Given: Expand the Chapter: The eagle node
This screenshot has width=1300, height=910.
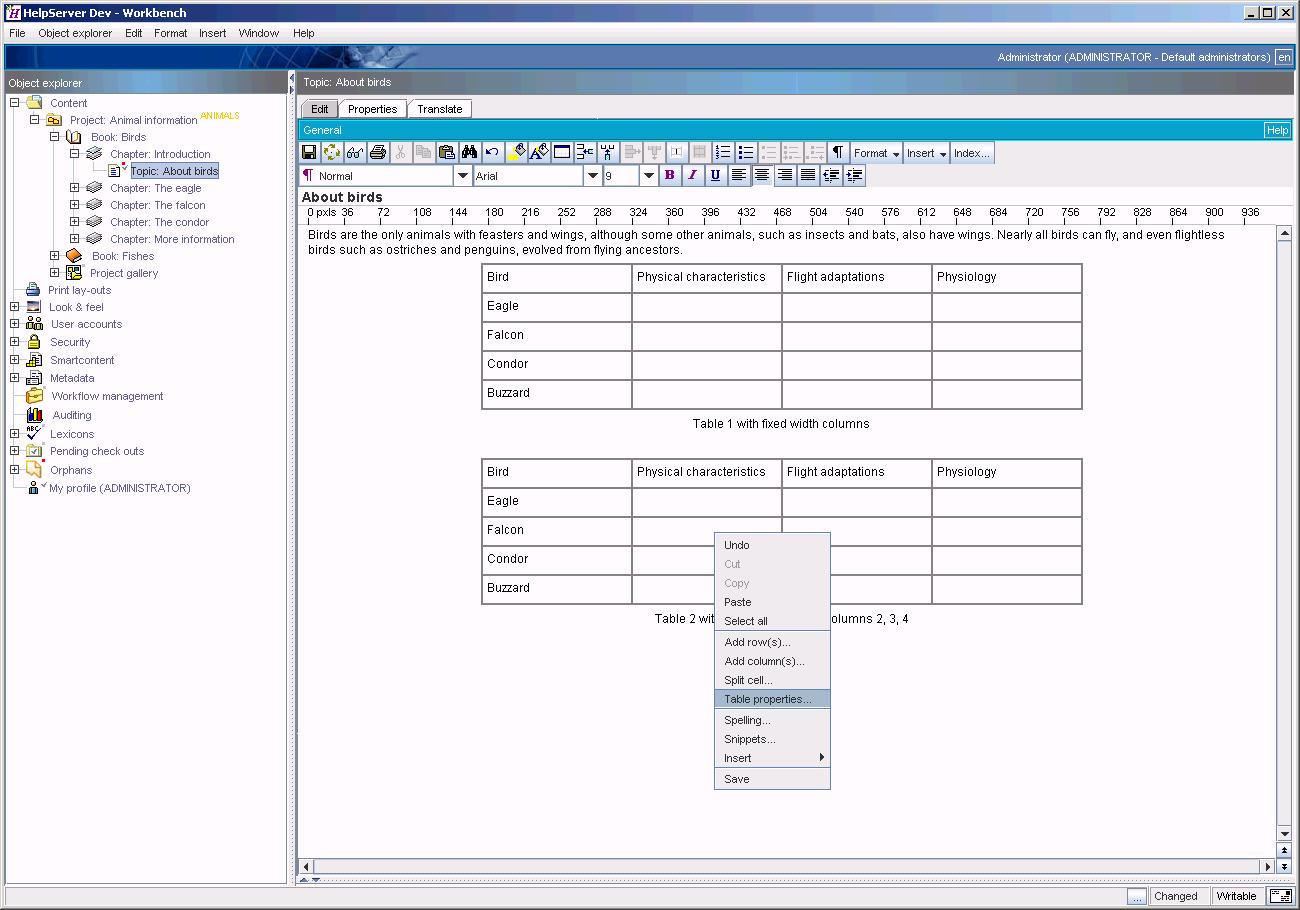Looking at the screenshot, I should click(74, 188).
